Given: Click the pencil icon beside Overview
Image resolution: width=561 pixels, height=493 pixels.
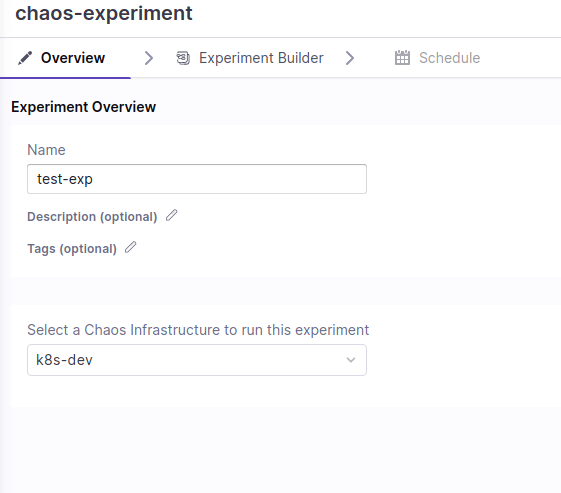Looking at the screenshot, I should 25,58.
